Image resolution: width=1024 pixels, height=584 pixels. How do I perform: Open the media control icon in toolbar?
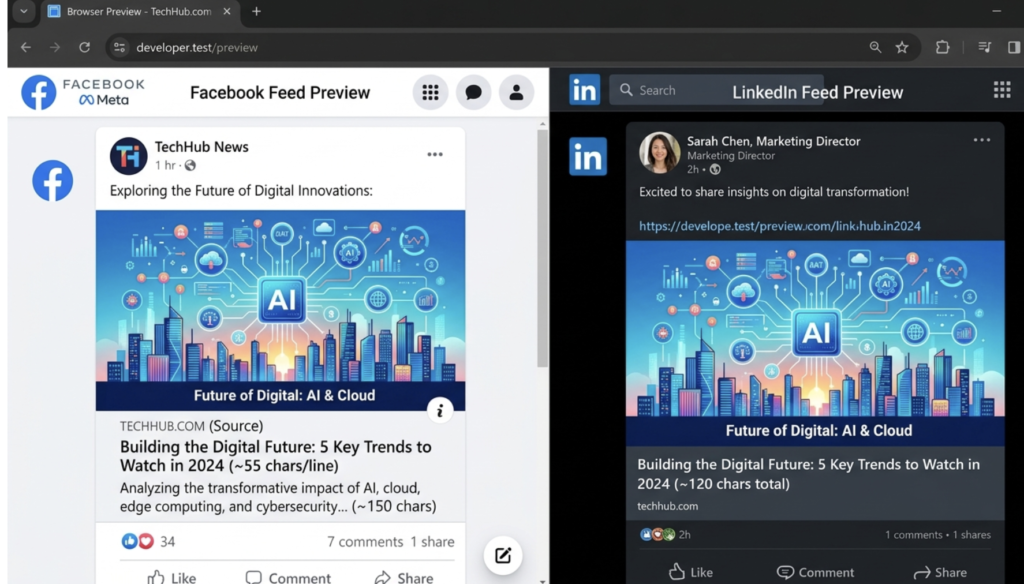point(985,47)
